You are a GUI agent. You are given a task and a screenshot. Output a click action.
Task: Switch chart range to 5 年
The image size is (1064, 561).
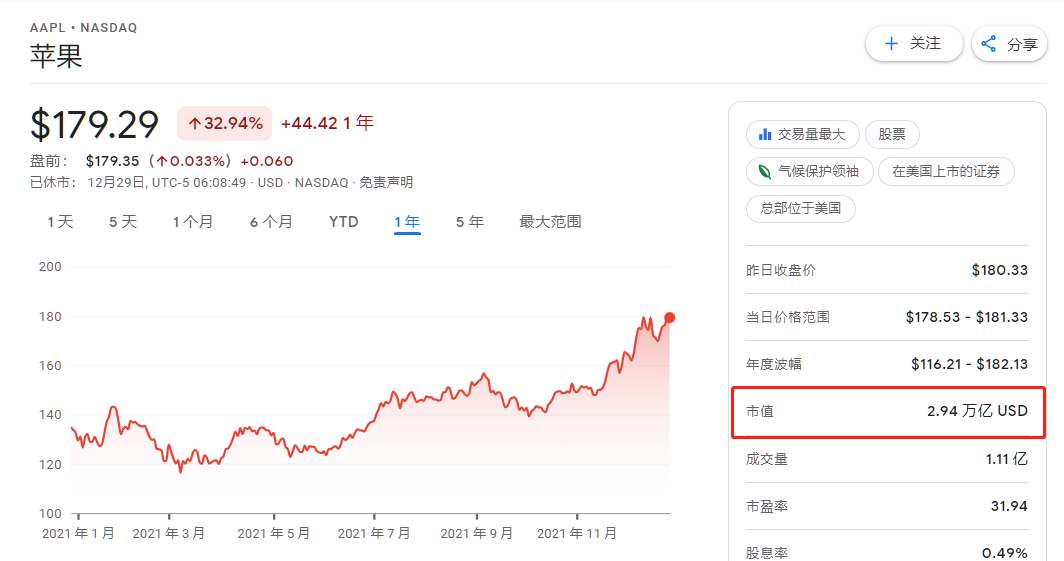(x=470, y=222)
